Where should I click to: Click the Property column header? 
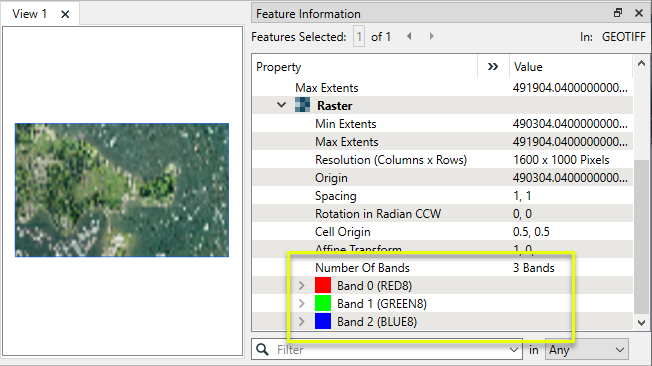279,67
